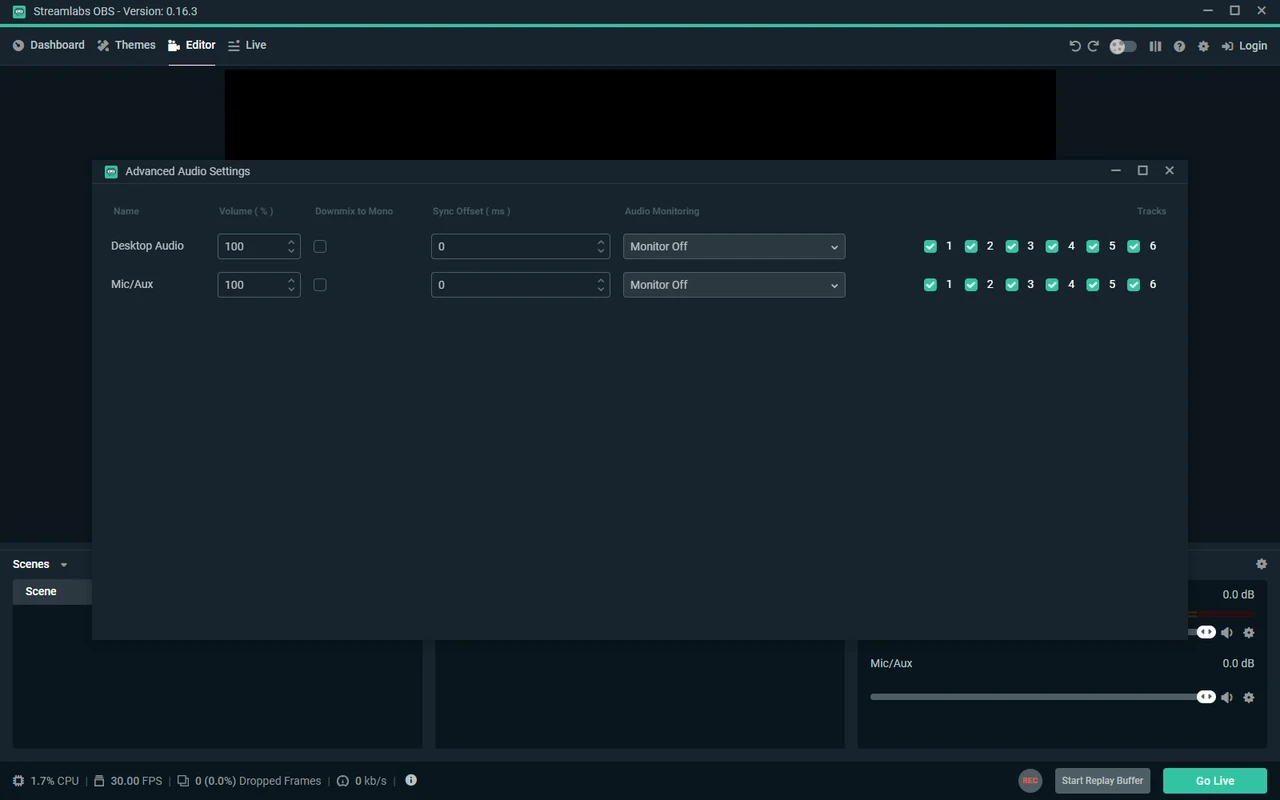This screenshot has width=1280, height=800.
Task: Open the help question mark icon
Action: (1179, 46)
